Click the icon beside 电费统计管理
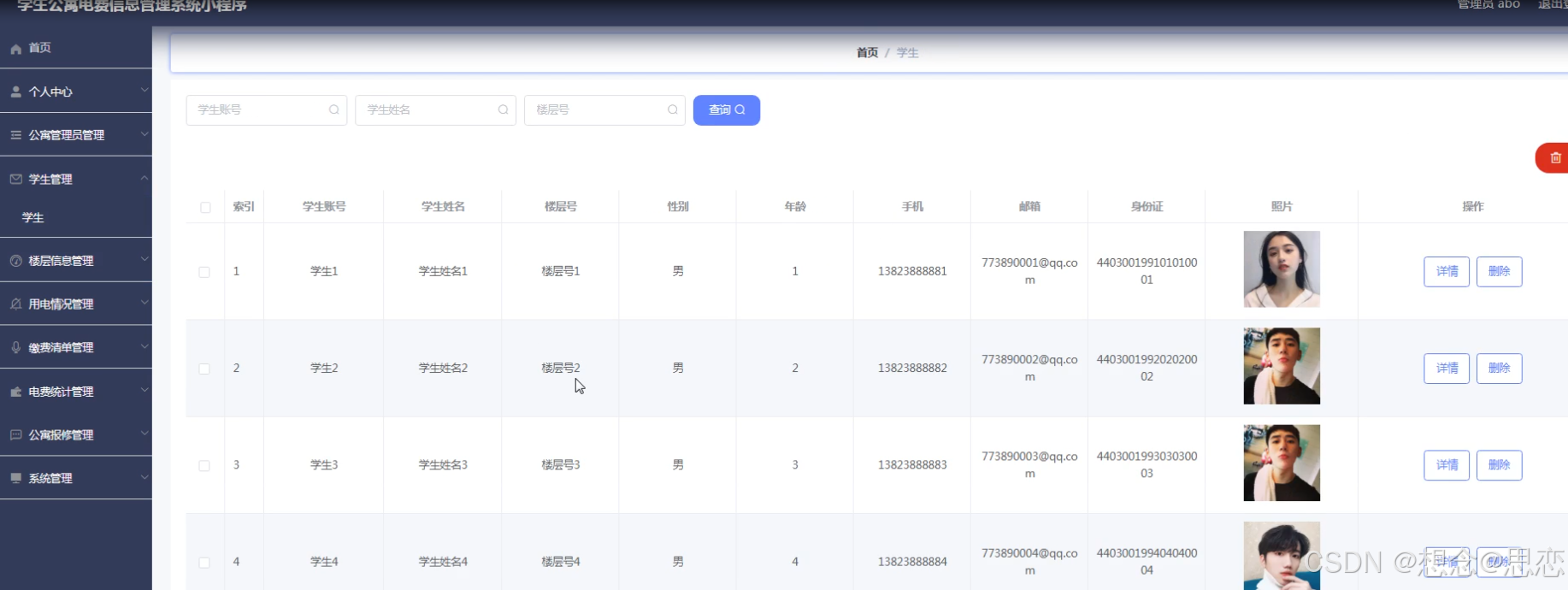The height and width of the screenshot is (590, 1568). (x=16, y=392)
